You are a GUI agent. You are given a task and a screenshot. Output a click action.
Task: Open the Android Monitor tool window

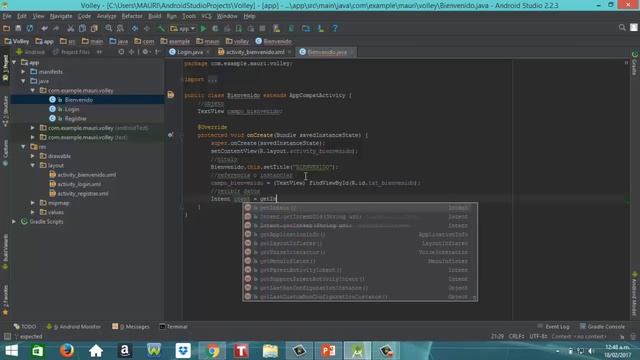73,327
